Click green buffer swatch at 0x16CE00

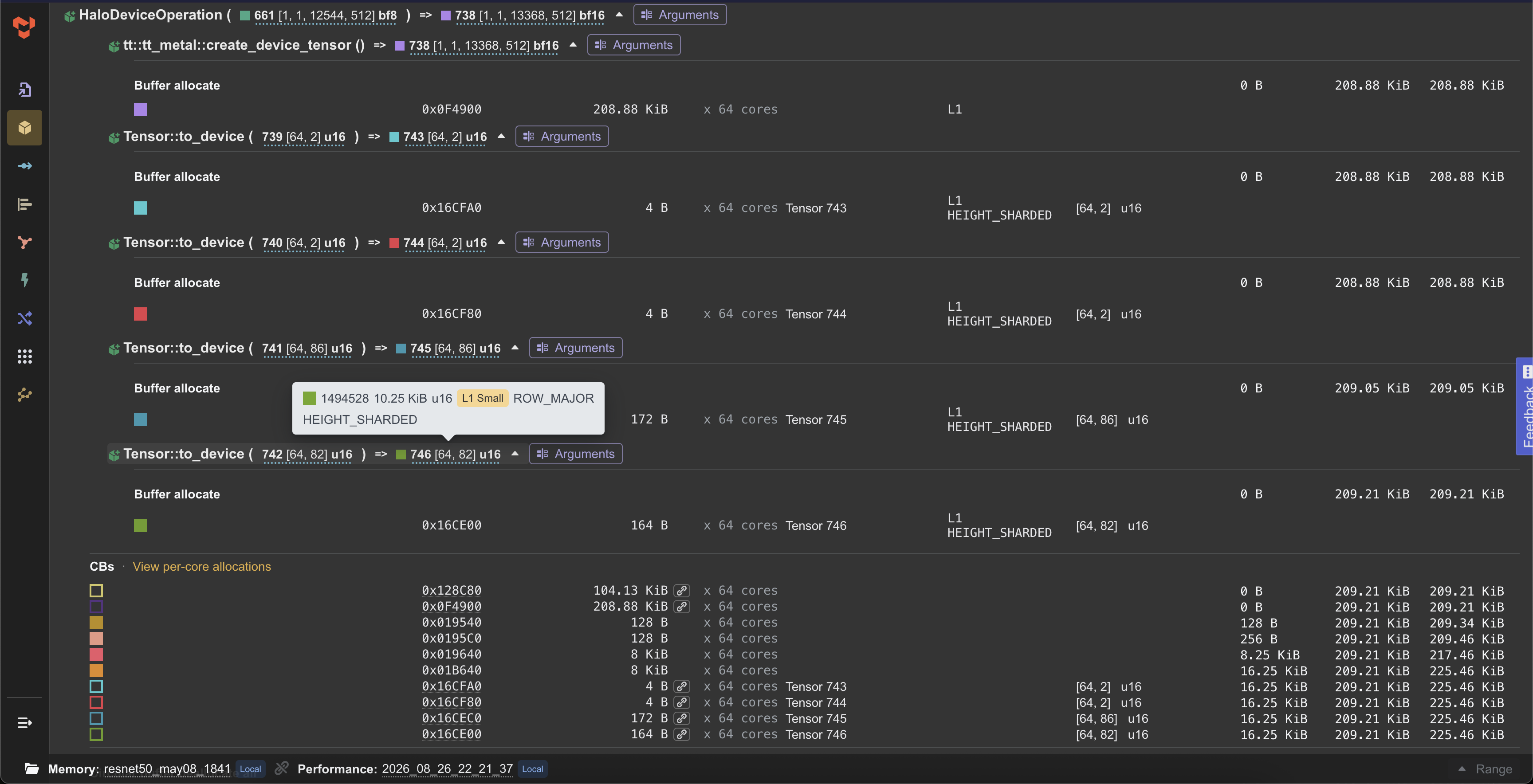point(141,525)
